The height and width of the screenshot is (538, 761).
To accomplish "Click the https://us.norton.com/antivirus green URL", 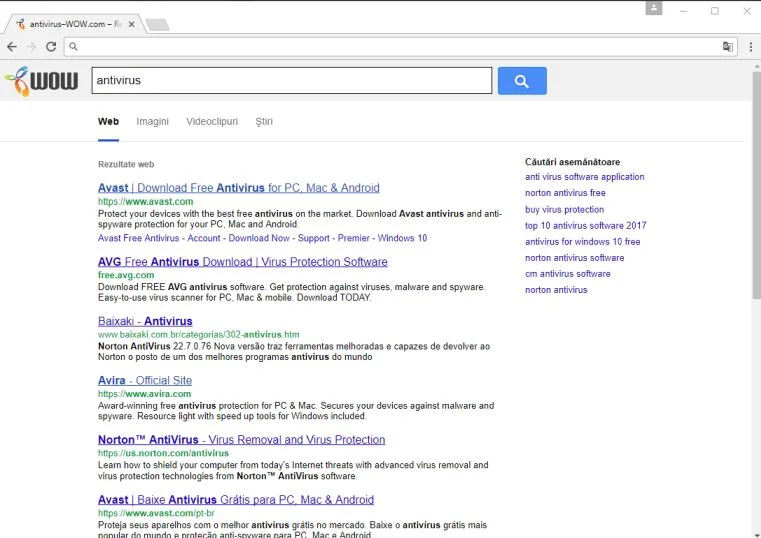I will click(x=164, y=453).
